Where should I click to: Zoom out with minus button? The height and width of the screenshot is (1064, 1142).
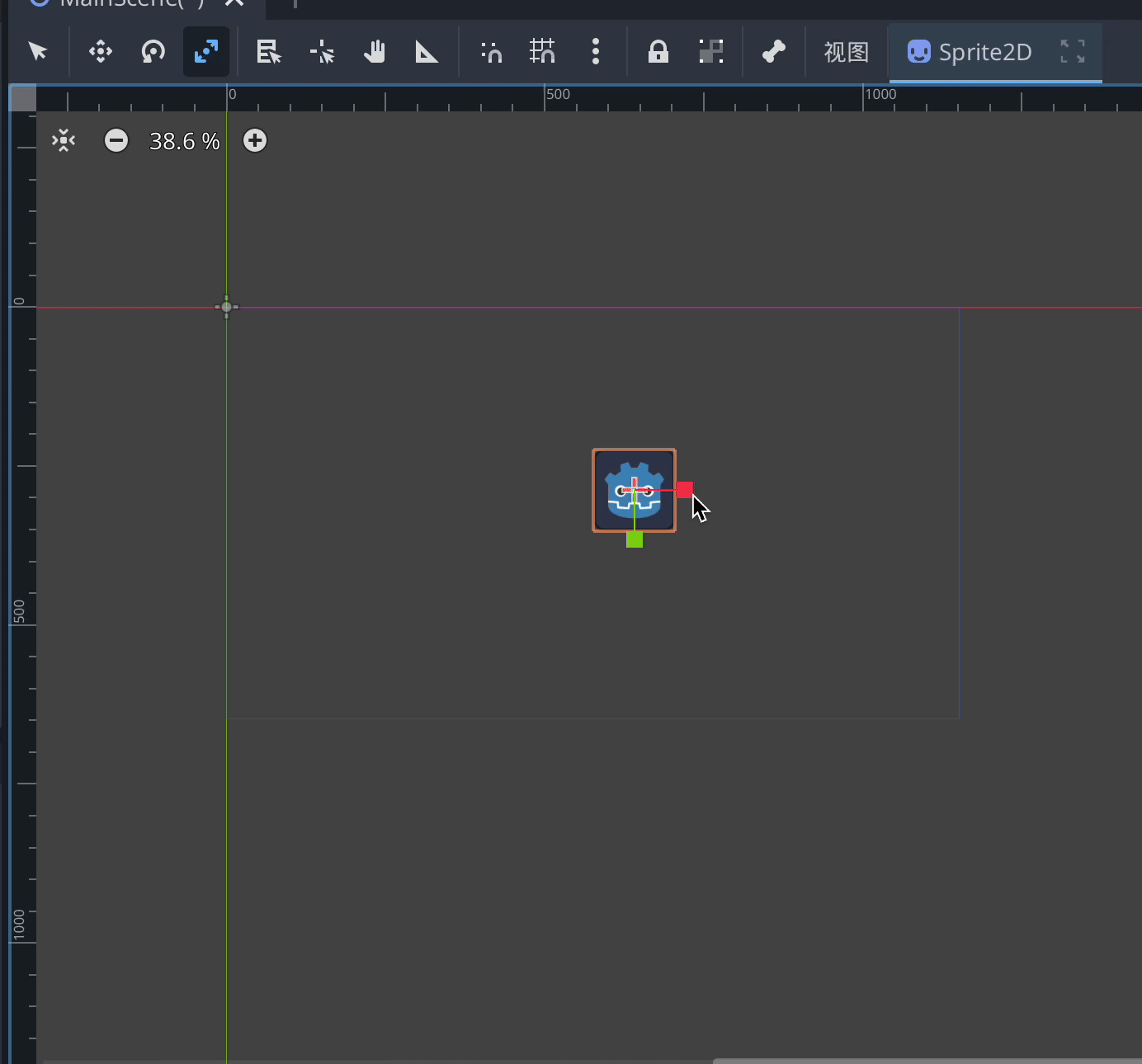pyautogui.click(x=116, y=140)
